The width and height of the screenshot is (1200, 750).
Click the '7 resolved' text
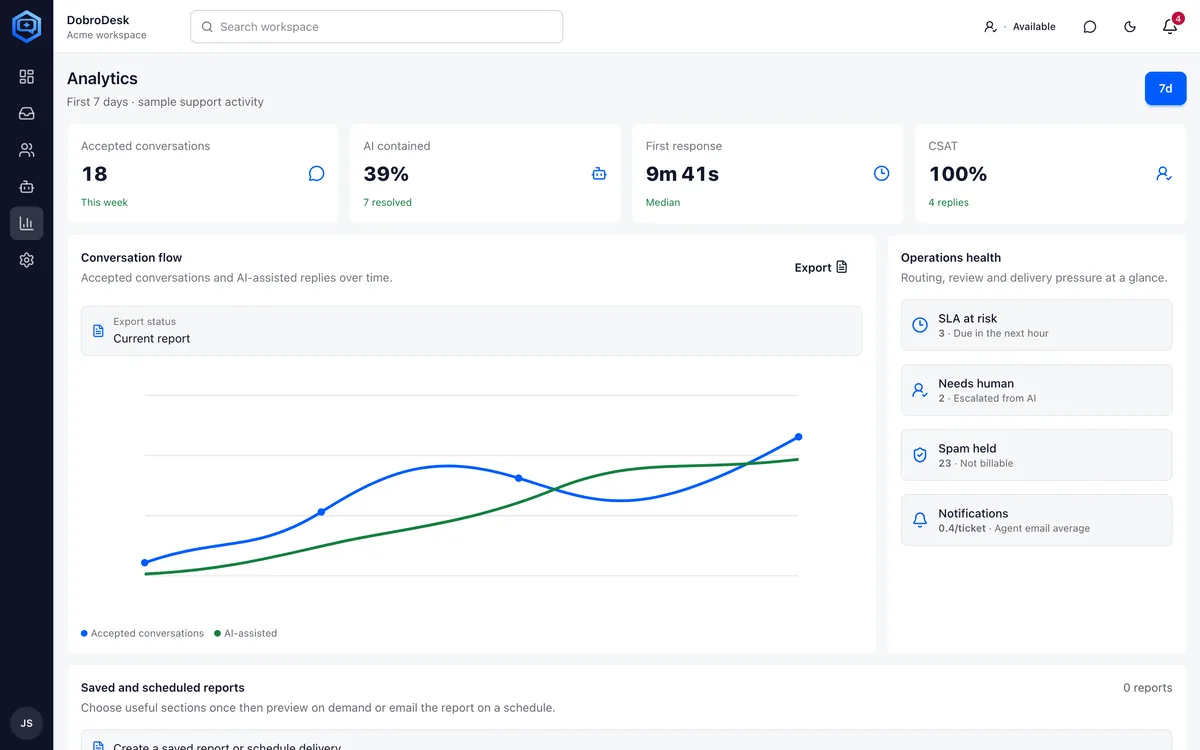click(x=387, y=202)
